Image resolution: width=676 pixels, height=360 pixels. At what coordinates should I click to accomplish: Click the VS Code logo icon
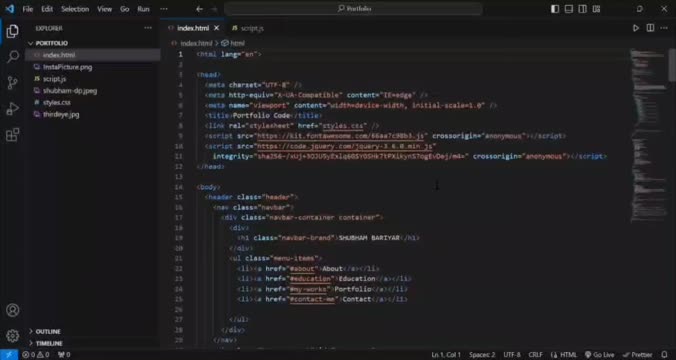pos(9,9)
